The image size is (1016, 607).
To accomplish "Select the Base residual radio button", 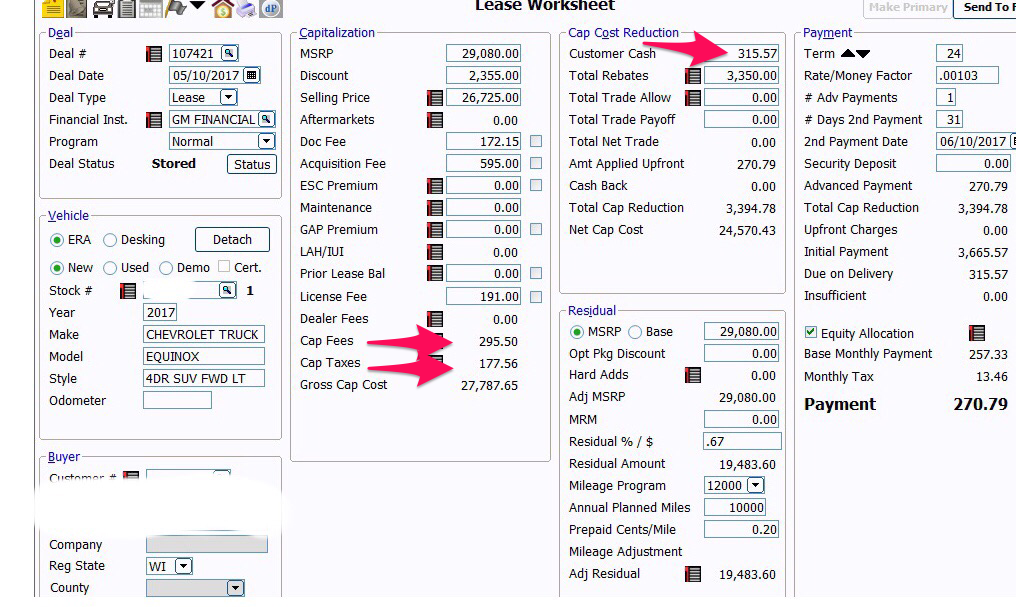I will pos(635,332).
